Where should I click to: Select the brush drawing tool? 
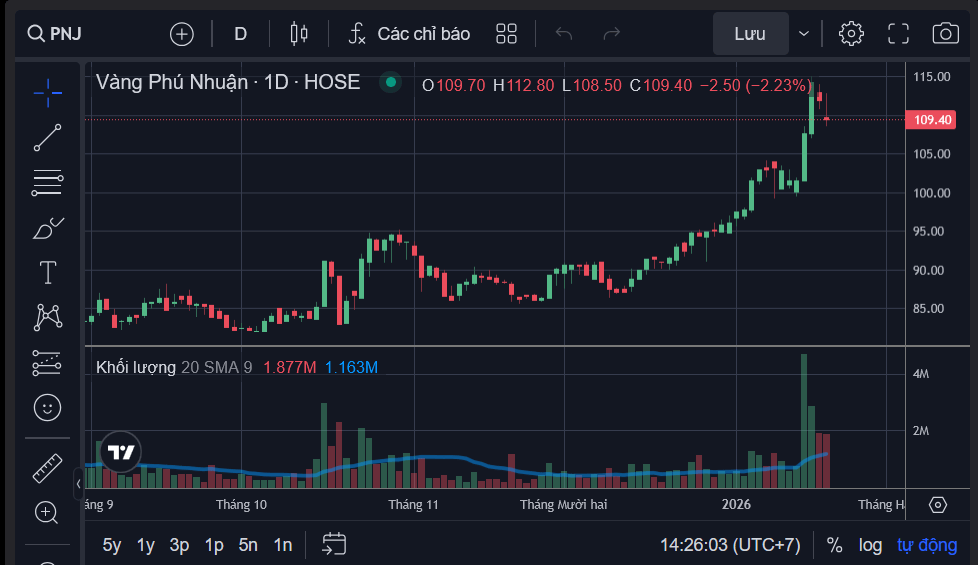tap(47, 228)
